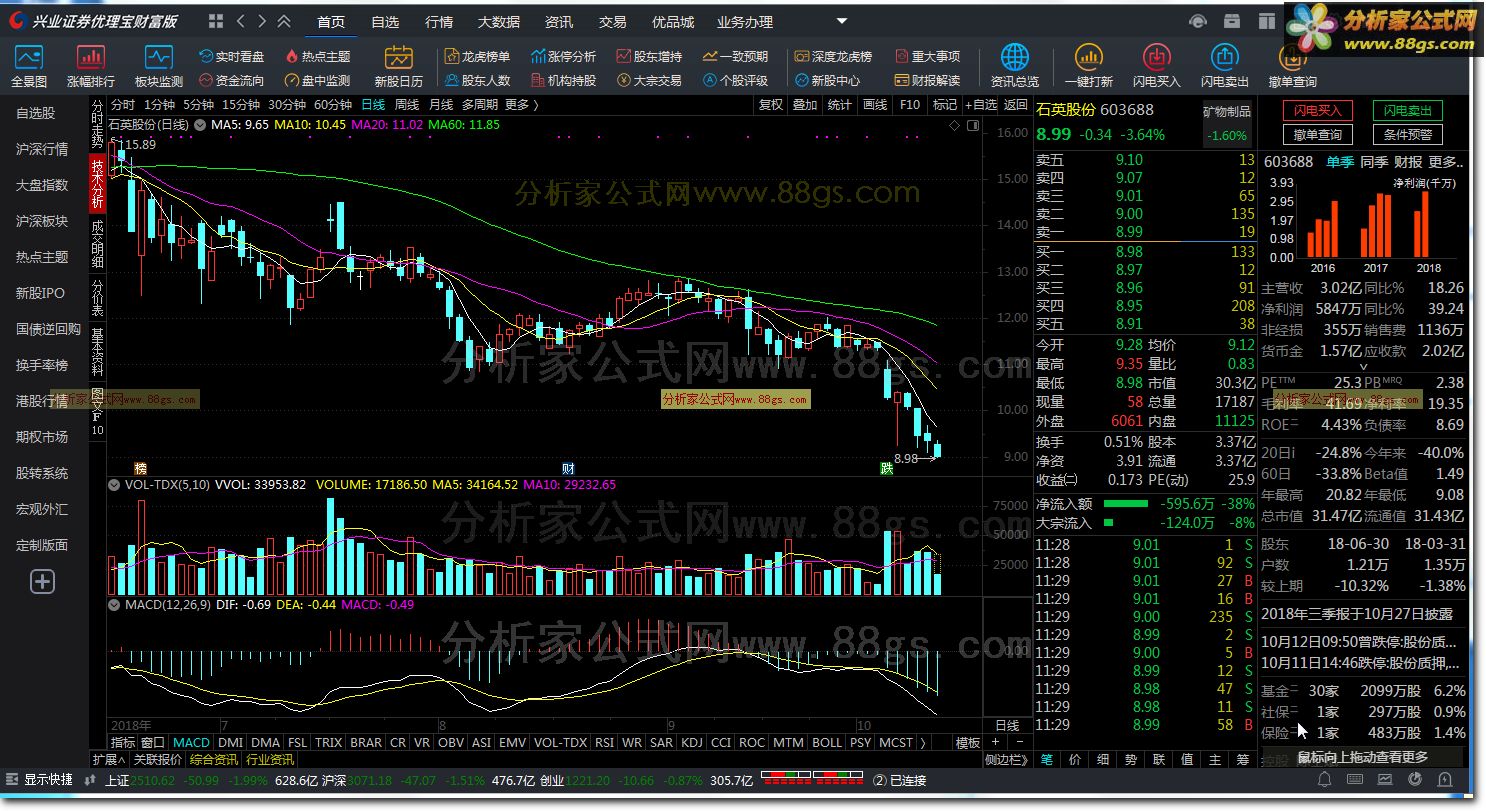Open 股东增持 shareholder increase
The image size is (1486, 811).
(x=649, y=57)
